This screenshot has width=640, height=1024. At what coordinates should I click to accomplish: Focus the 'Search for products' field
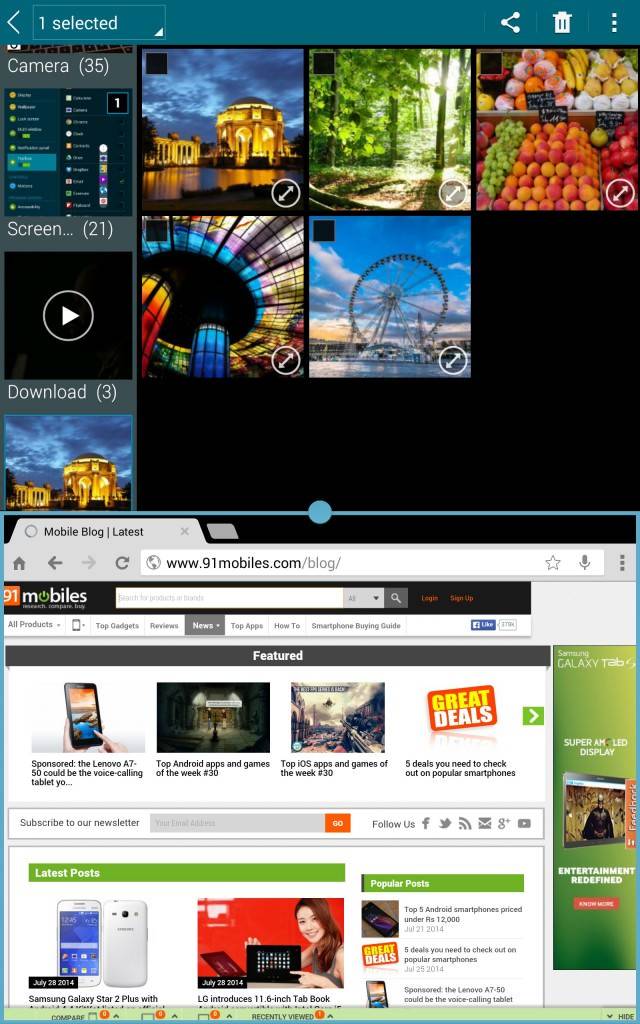coord(229,598)
